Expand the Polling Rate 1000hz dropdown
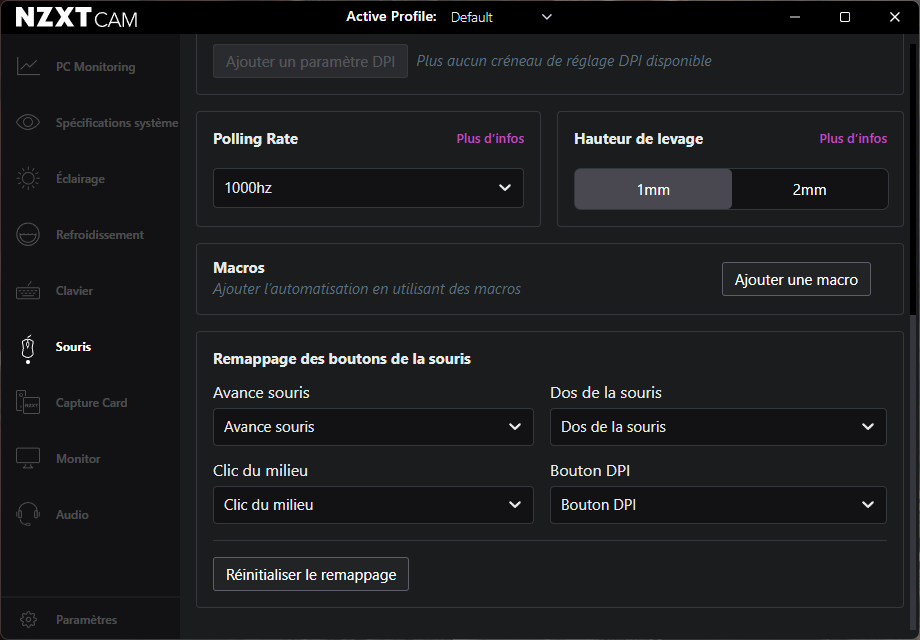This screenshot has width=920, height=640. 368,188
